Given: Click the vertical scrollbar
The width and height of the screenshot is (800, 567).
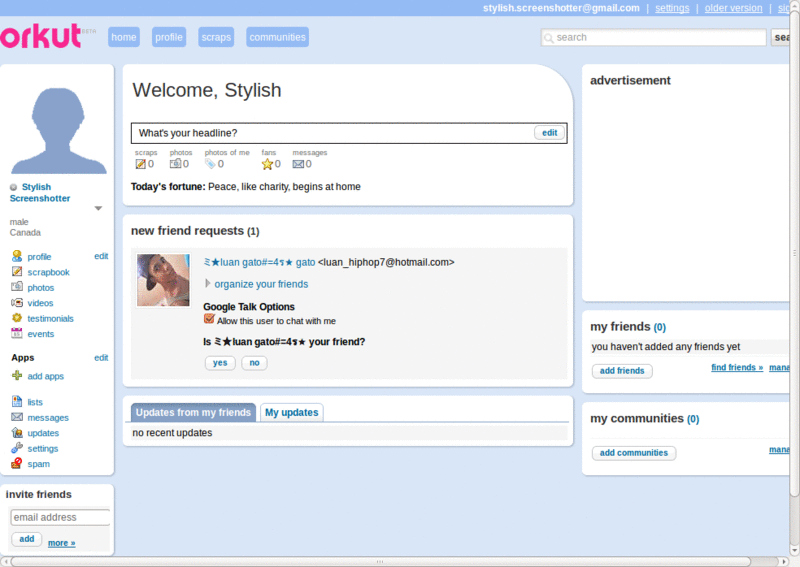Looking at the screenshot, I should tap(794, 253).
